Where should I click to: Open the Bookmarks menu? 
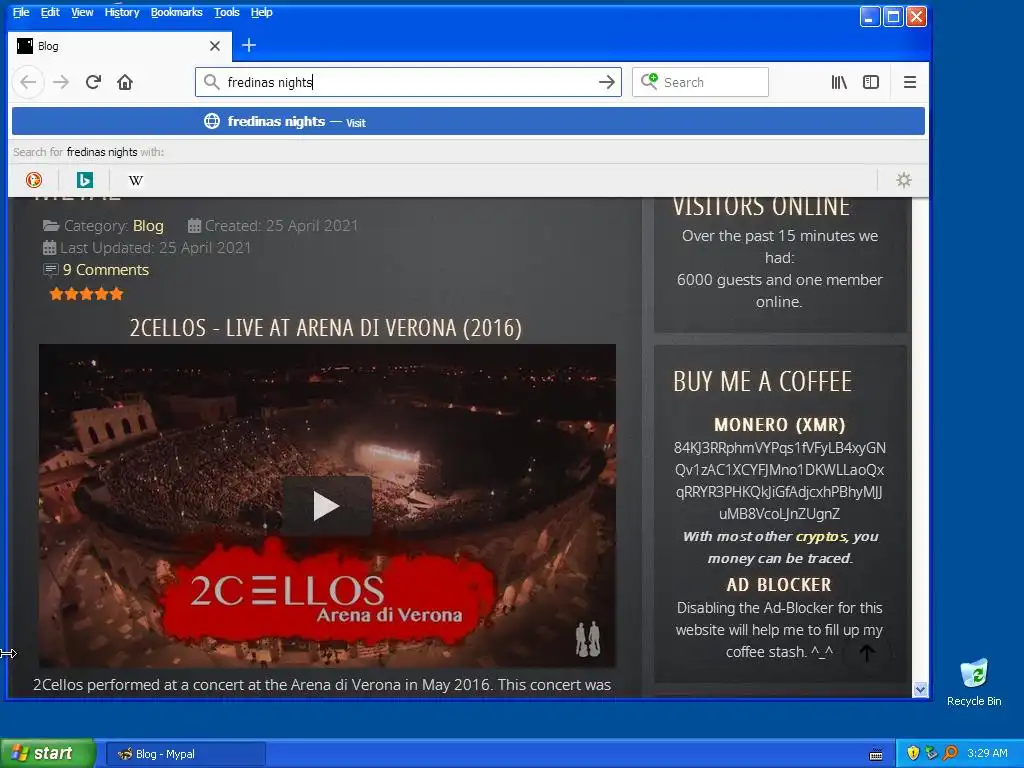pos(176,12)
